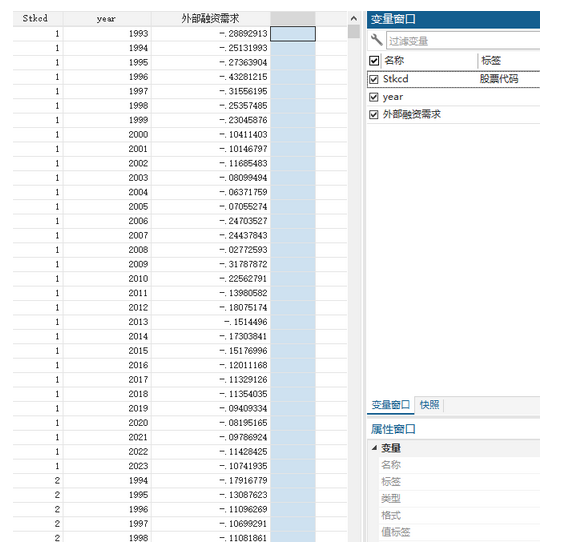Select the 外部融资需求 column header

tap(210, 18)
